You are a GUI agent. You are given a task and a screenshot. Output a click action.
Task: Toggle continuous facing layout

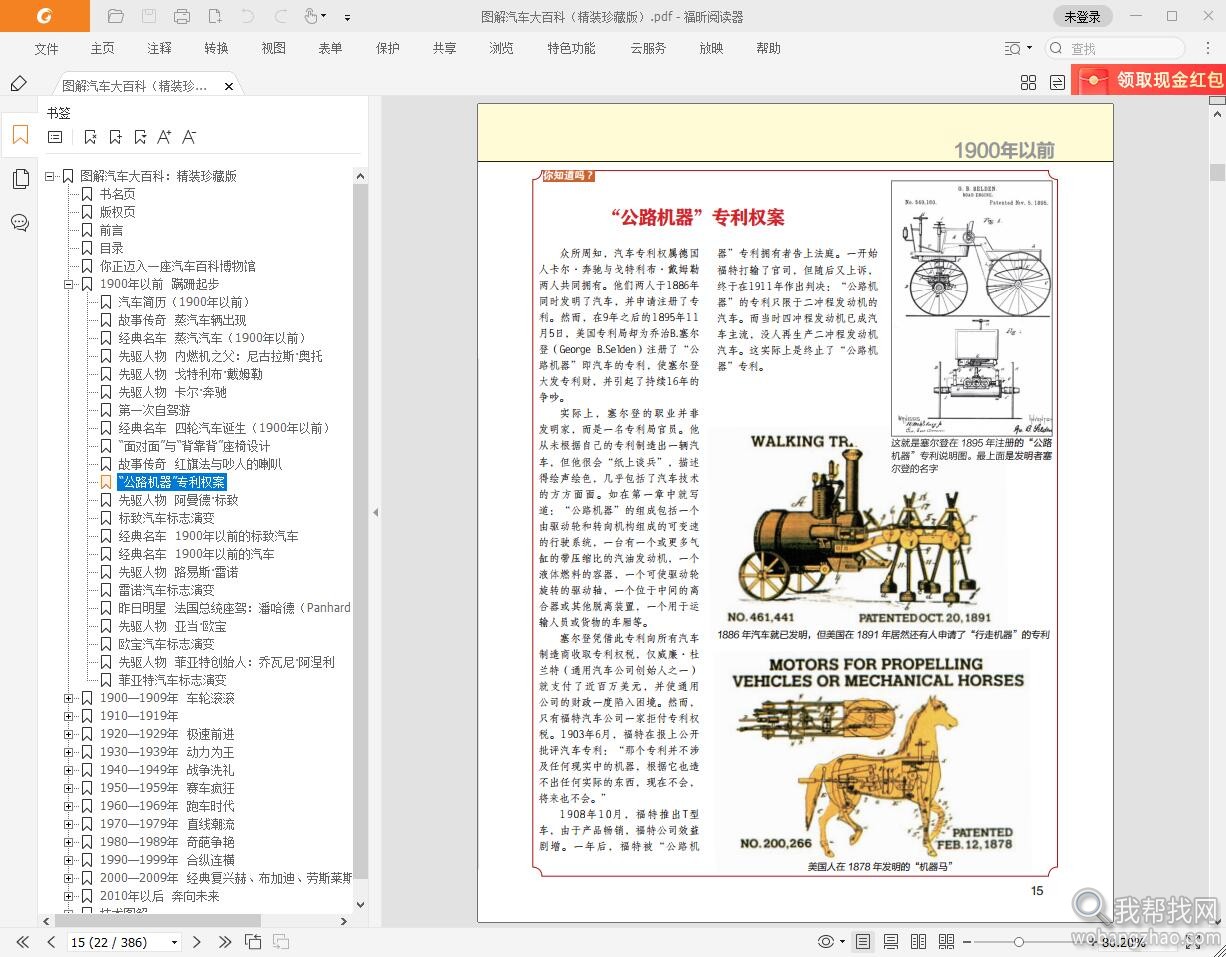pos(946,942)
